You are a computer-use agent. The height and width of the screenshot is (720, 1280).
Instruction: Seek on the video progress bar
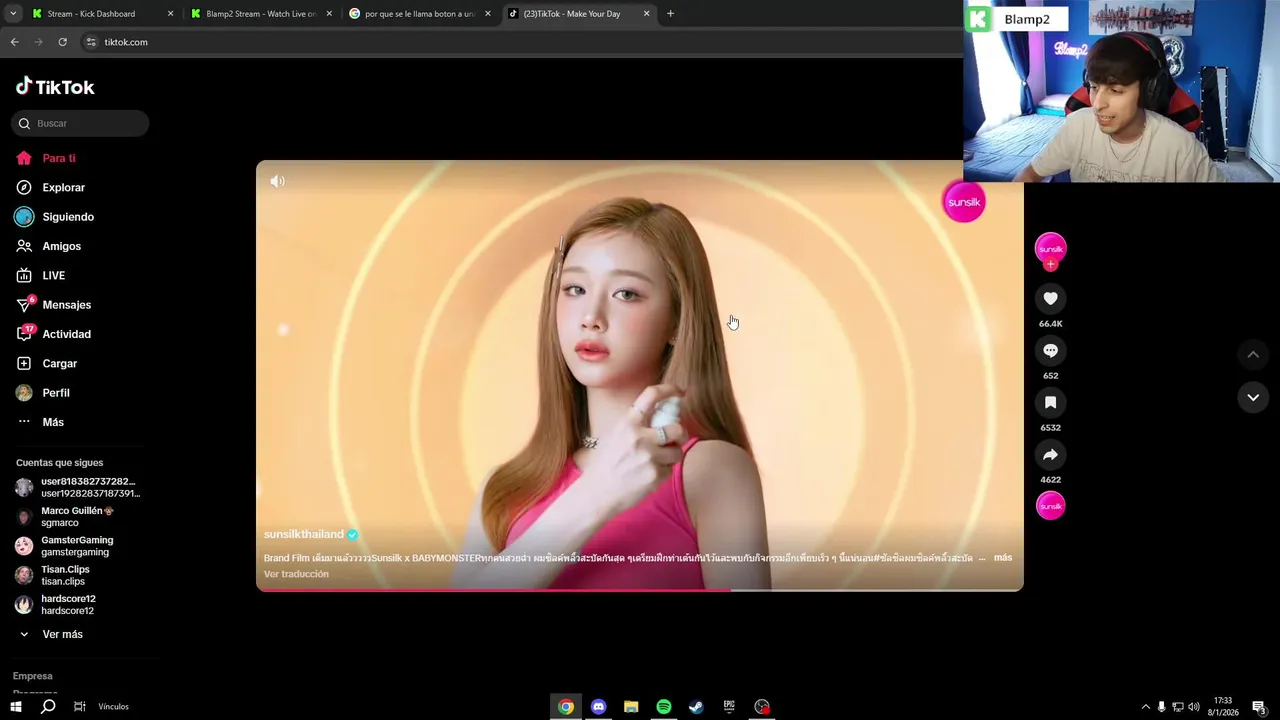[640, 590]
